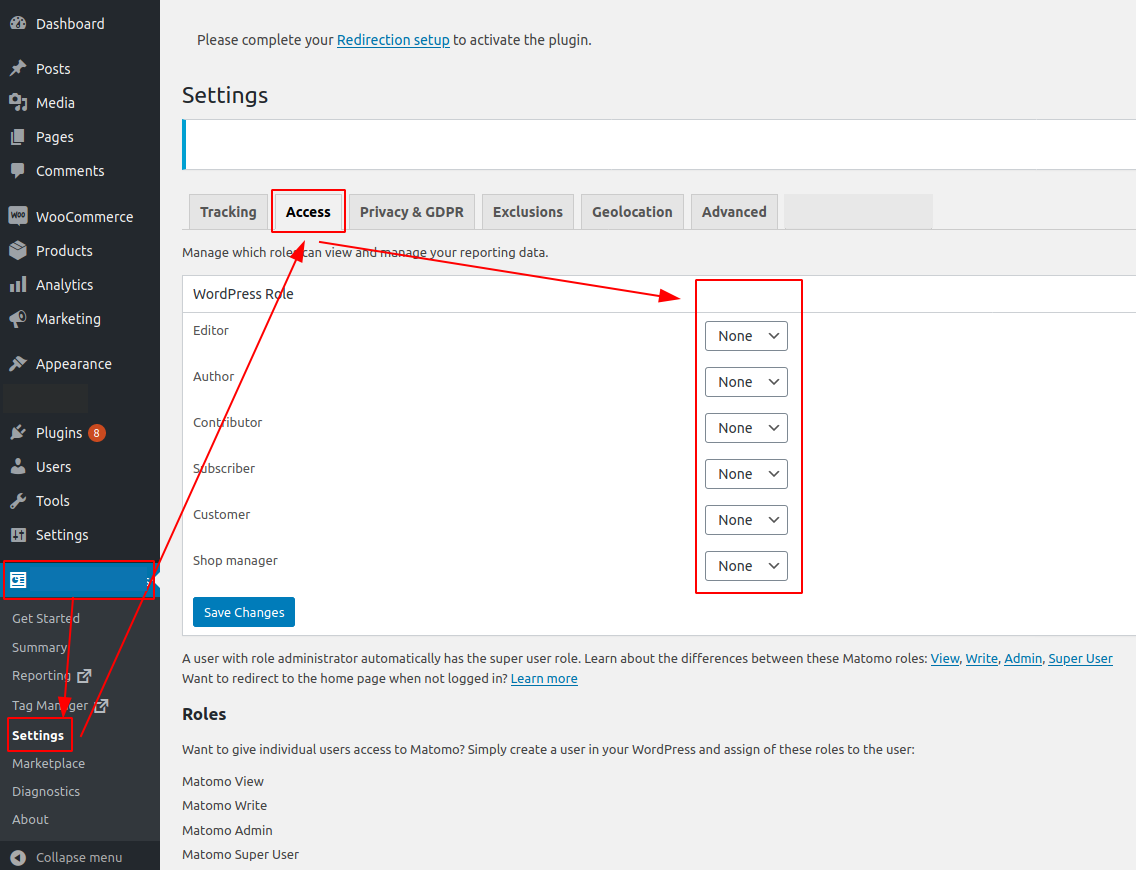Click the Users sidebar icon
The width and height of the screenshot is (1136, 870).
(x=21, y=466)
